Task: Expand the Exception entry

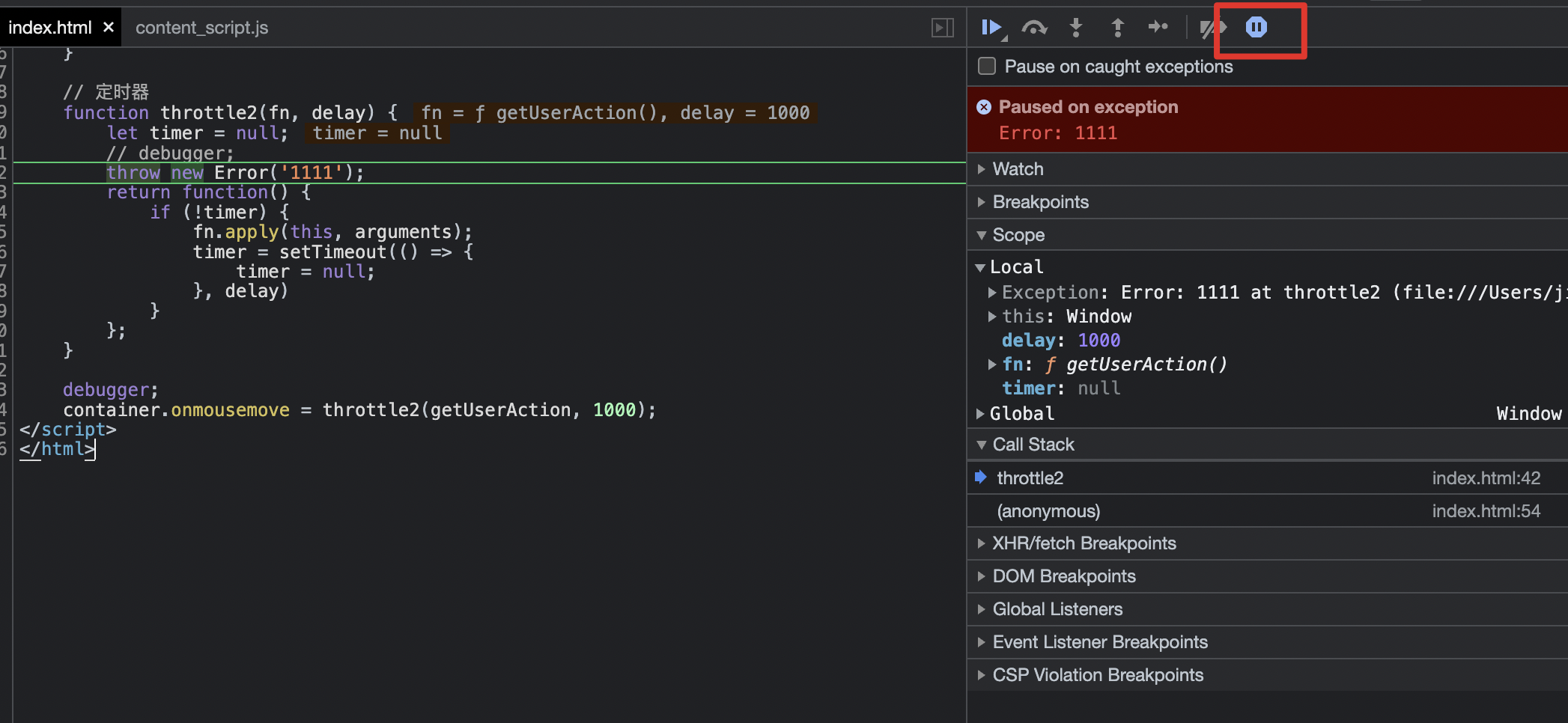Action: tap(992, 292)
